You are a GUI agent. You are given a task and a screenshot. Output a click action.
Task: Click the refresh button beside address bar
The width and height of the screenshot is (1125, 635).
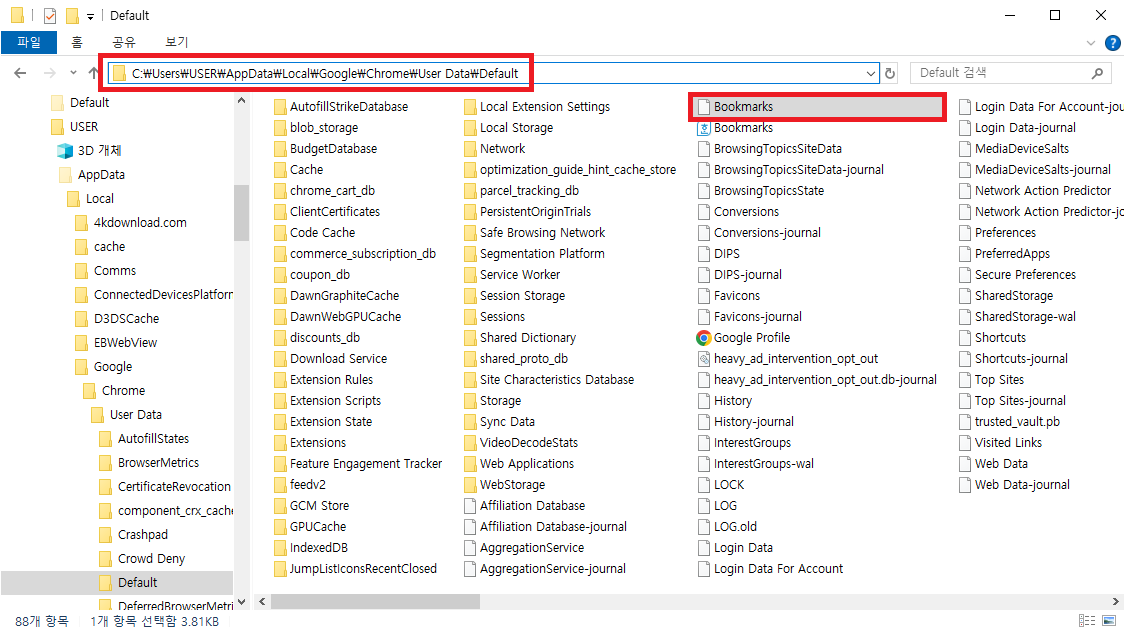890,73
